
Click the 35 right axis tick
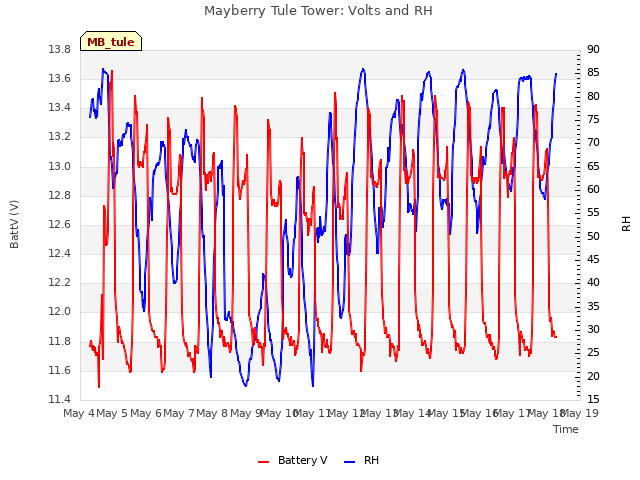[593, 306]
